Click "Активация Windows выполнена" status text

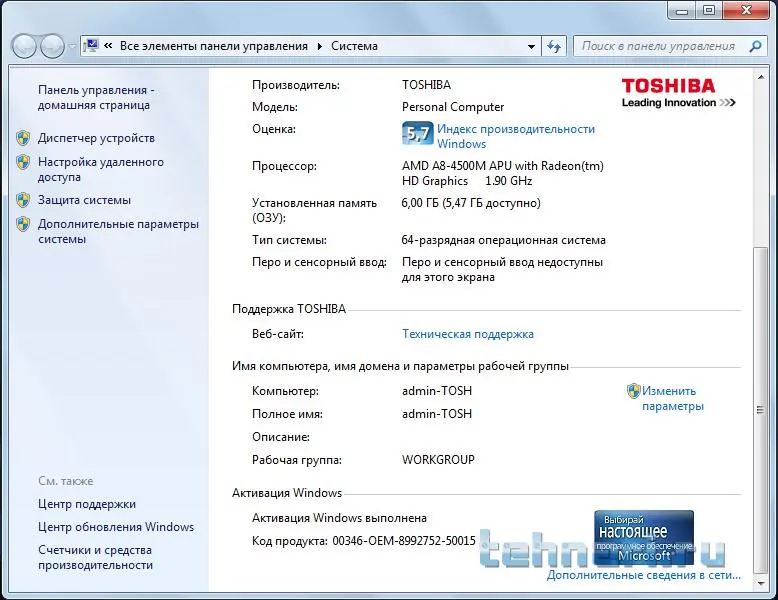coord(339,518)
